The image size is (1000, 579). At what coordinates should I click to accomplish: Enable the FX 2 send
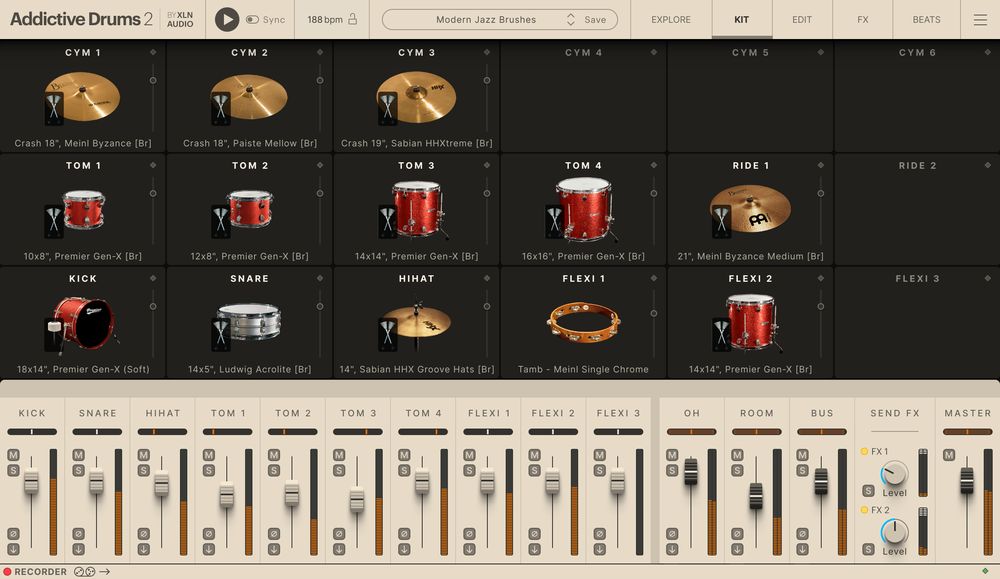864,509
